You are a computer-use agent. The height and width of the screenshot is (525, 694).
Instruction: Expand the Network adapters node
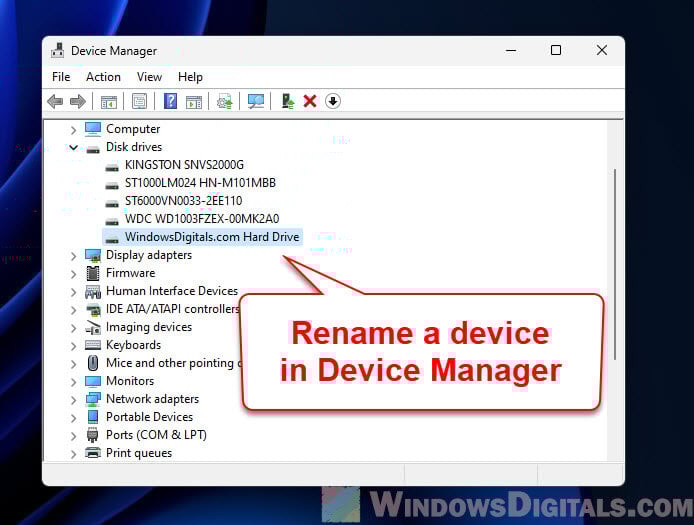(x=73, y=400)
